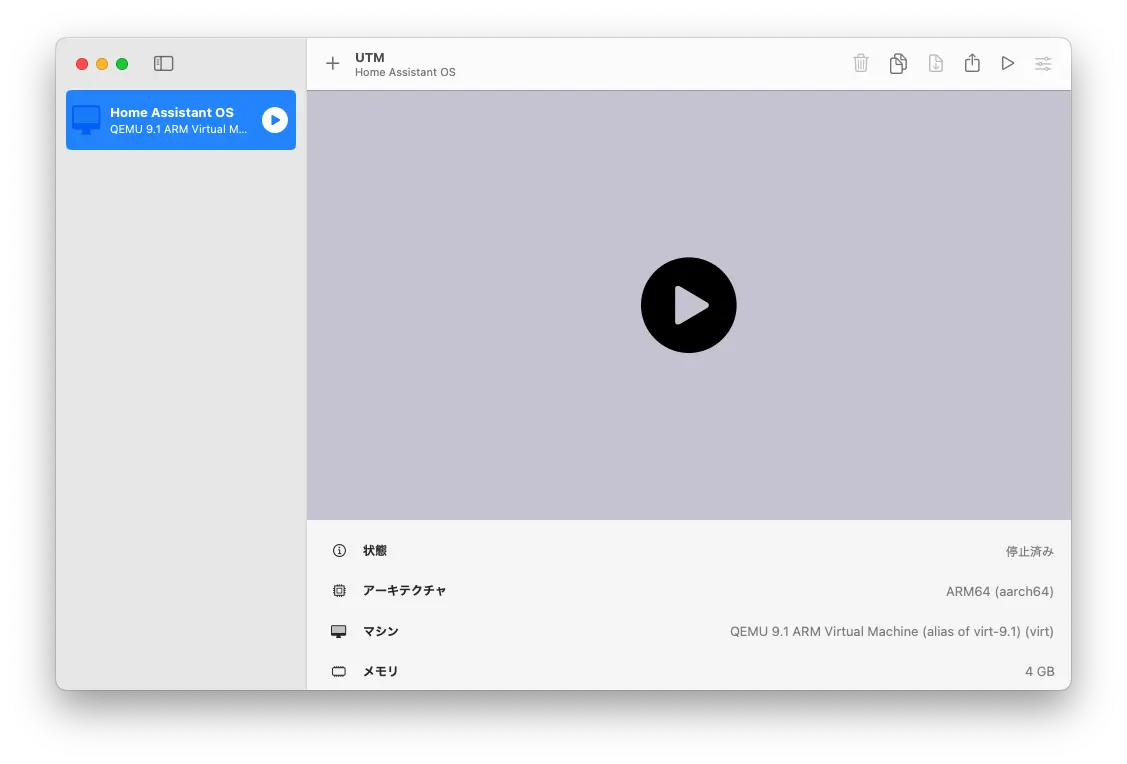
Task: Minimize the UTM window with yellow button
Action: pos(102,64)
